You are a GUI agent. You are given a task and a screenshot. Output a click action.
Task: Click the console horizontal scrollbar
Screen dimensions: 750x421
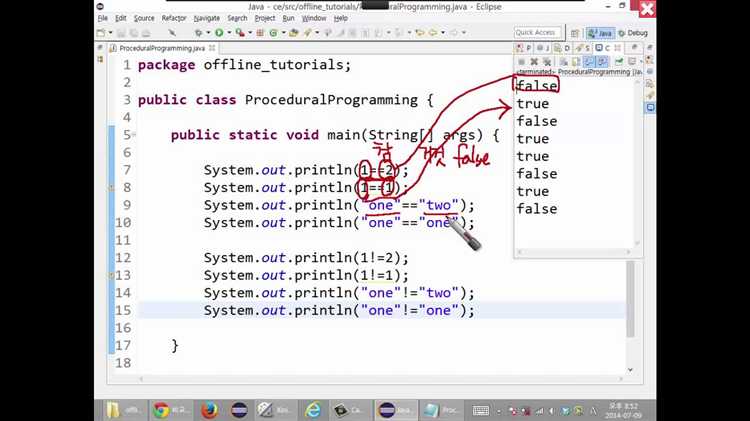[575, 252]
